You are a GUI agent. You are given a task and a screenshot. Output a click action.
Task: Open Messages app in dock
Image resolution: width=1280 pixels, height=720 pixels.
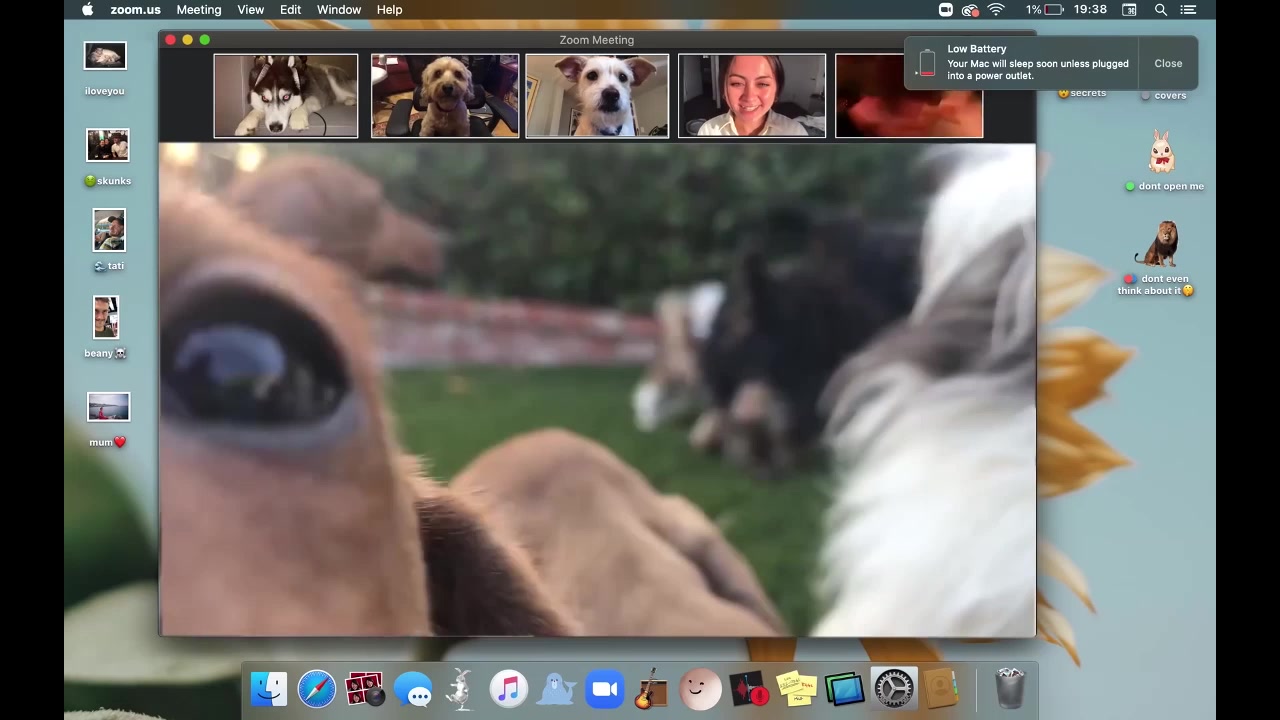point(413,689)
